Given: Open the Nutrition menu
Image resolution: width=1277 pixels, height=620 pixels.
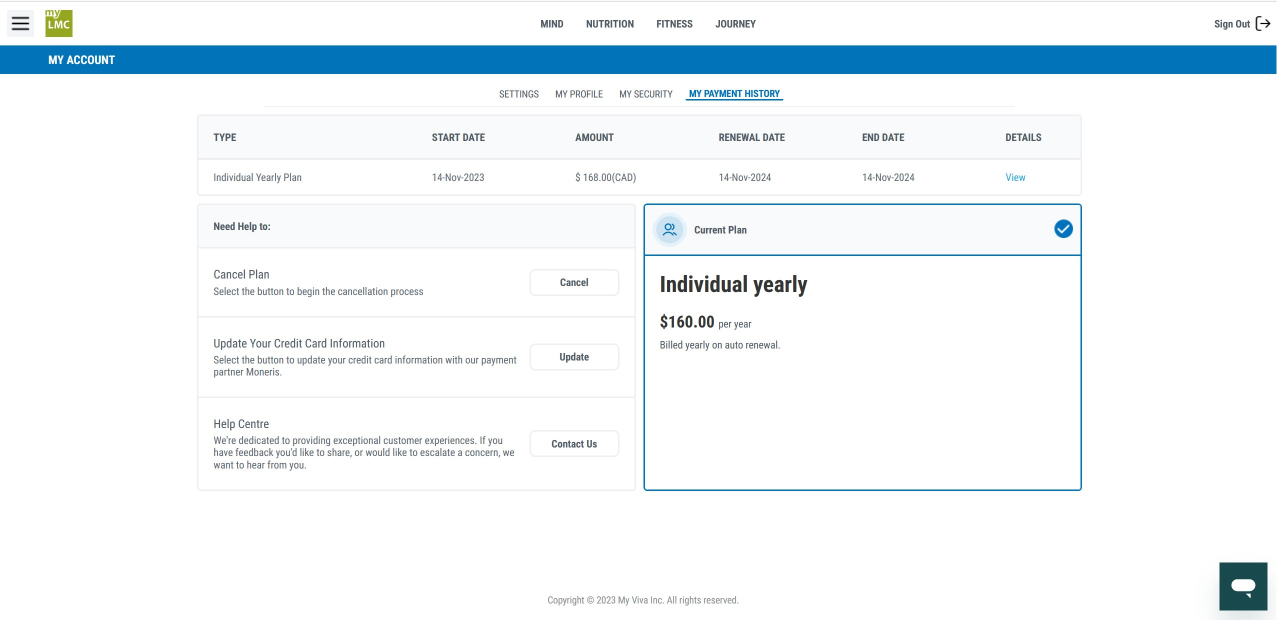Looking at the screenshot, I should 610,24.
